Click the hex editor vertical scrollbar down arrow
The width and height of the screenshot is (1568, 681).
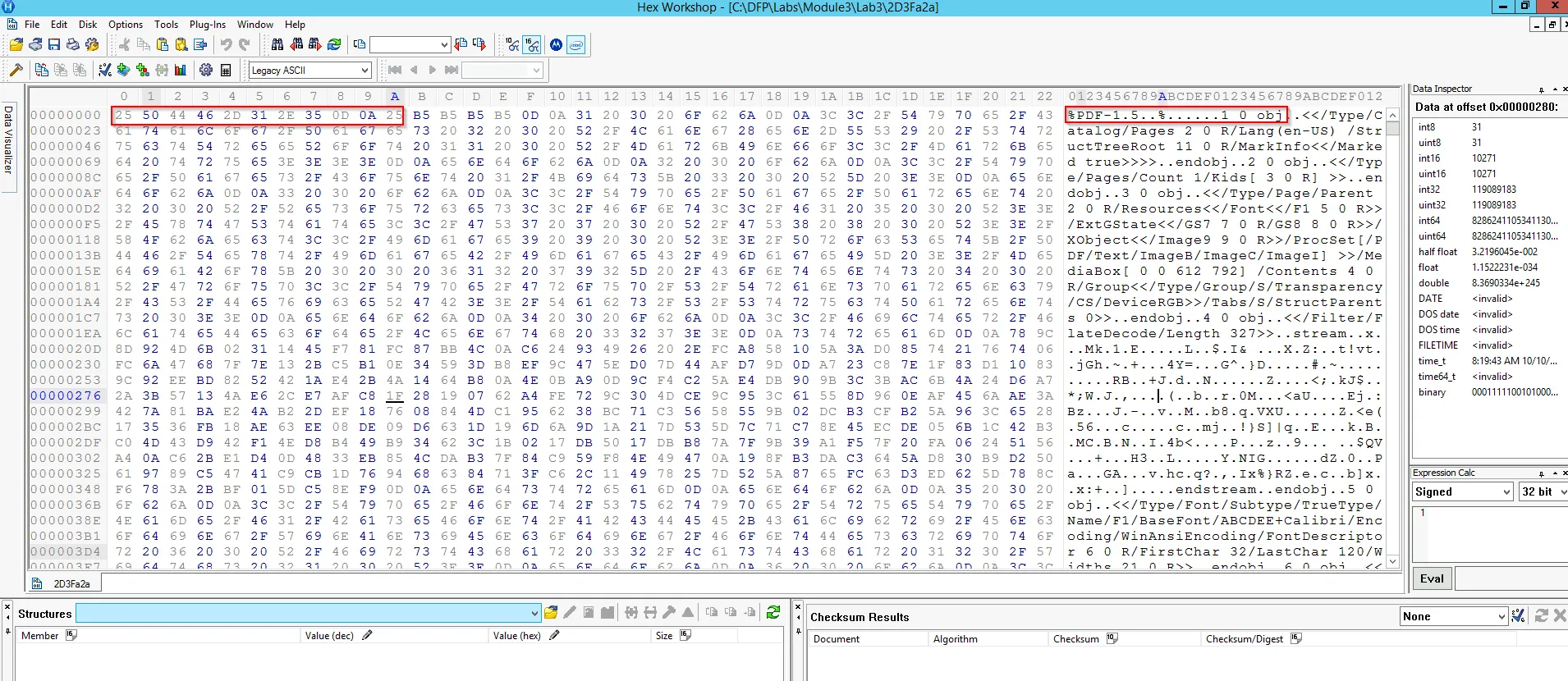point(1392,562)
